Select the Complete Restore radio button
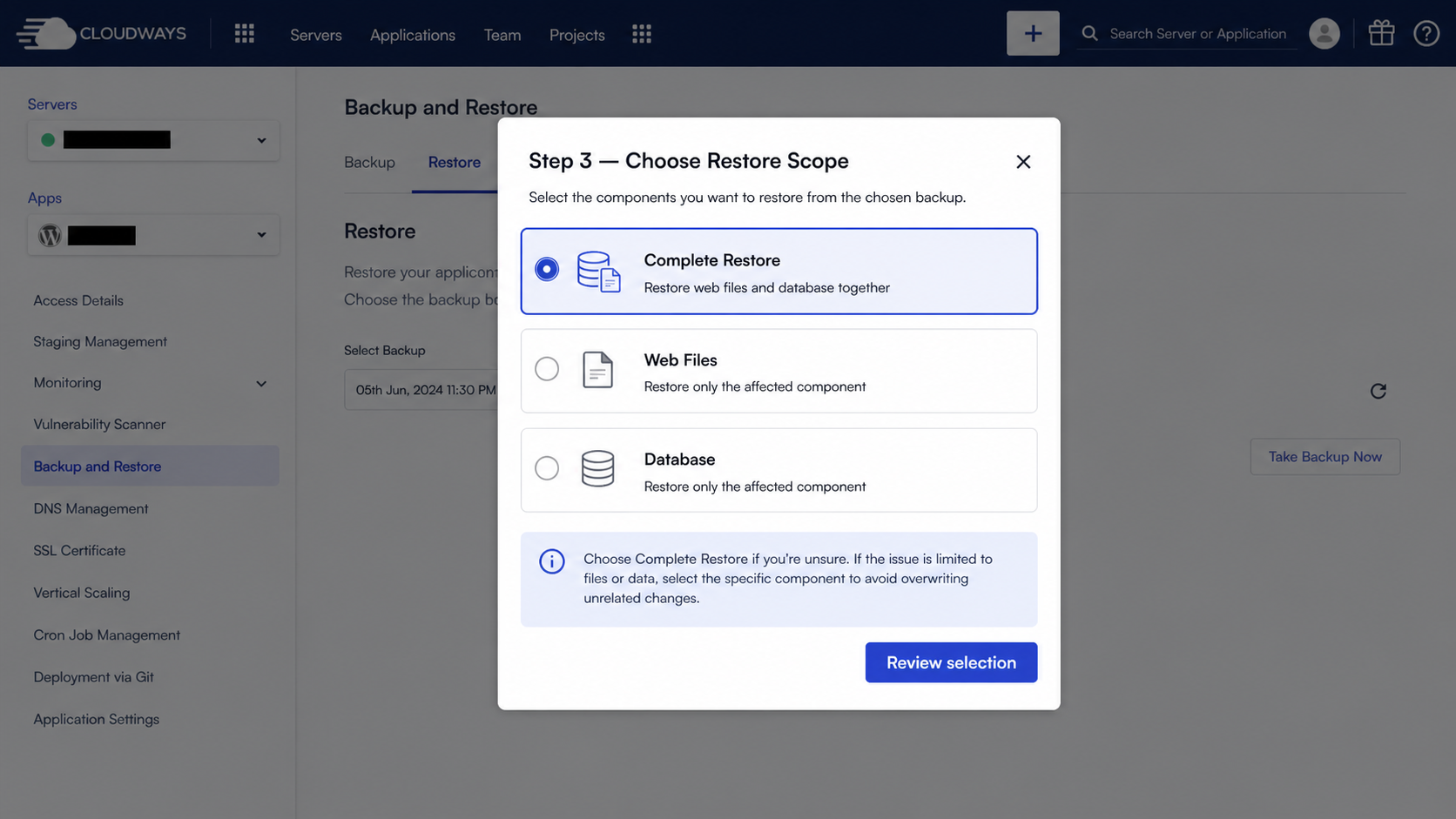The width and height of the screenshot is (1456, 819). (x=547, y=269)
